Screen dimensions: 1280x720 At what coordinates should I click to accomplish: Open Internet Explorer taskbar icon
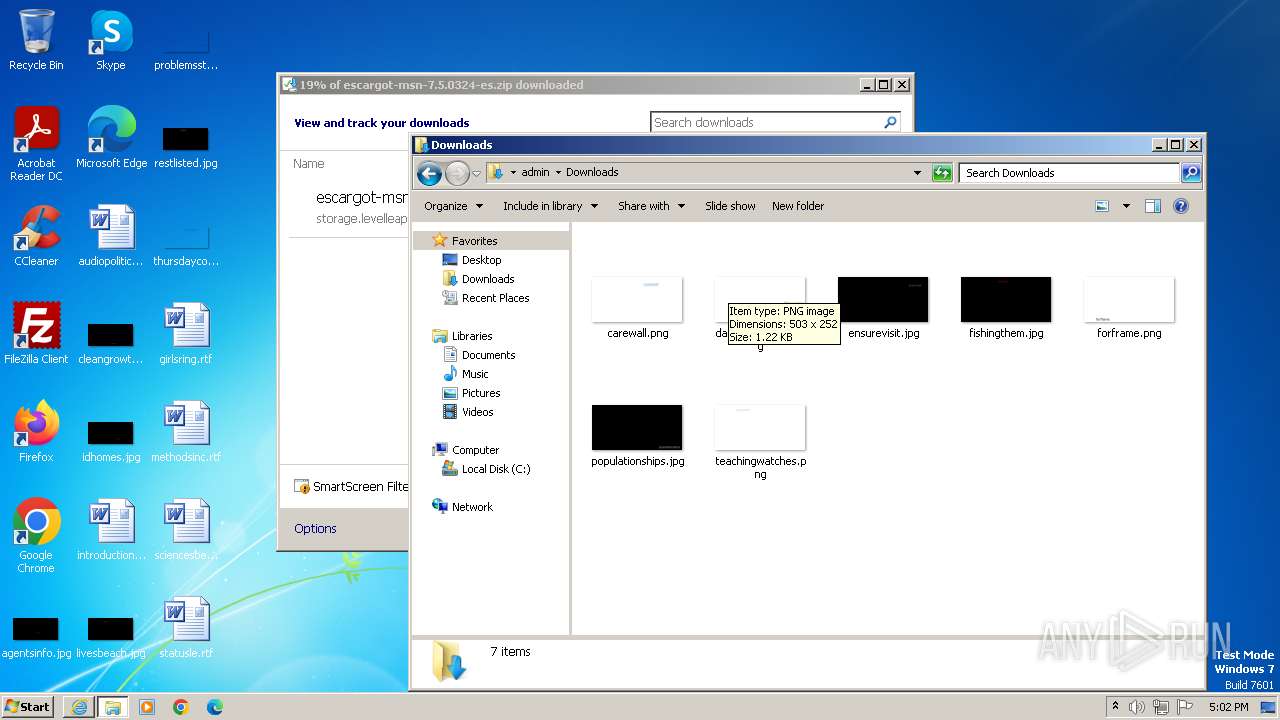[x=79, y=707]
